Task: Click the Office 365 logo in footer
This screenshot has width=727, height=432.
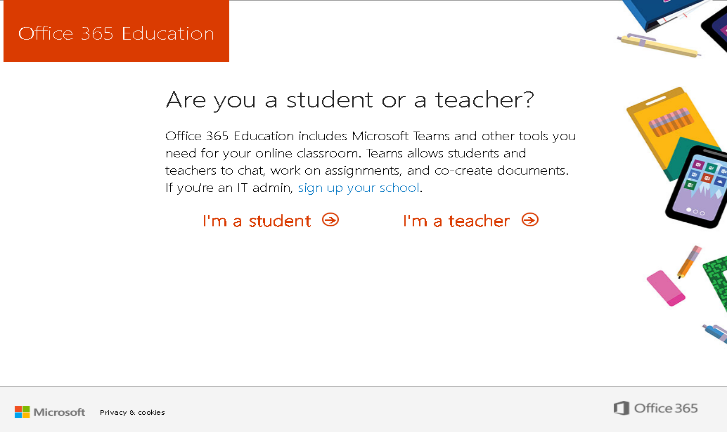Action: click(656, 408)
